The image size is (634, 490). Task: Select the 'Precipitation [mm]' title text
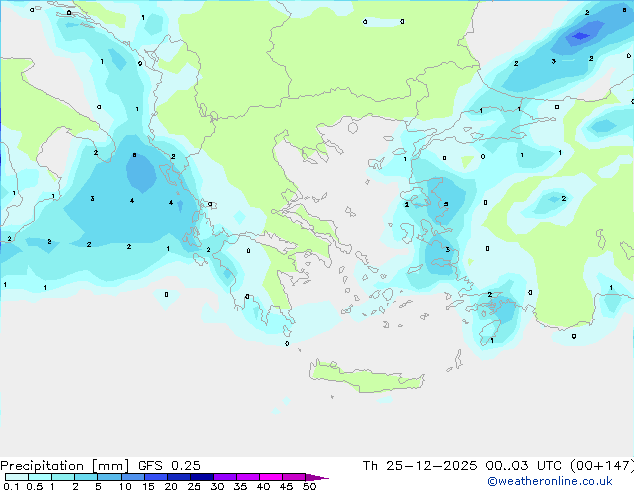pos(65,466)
